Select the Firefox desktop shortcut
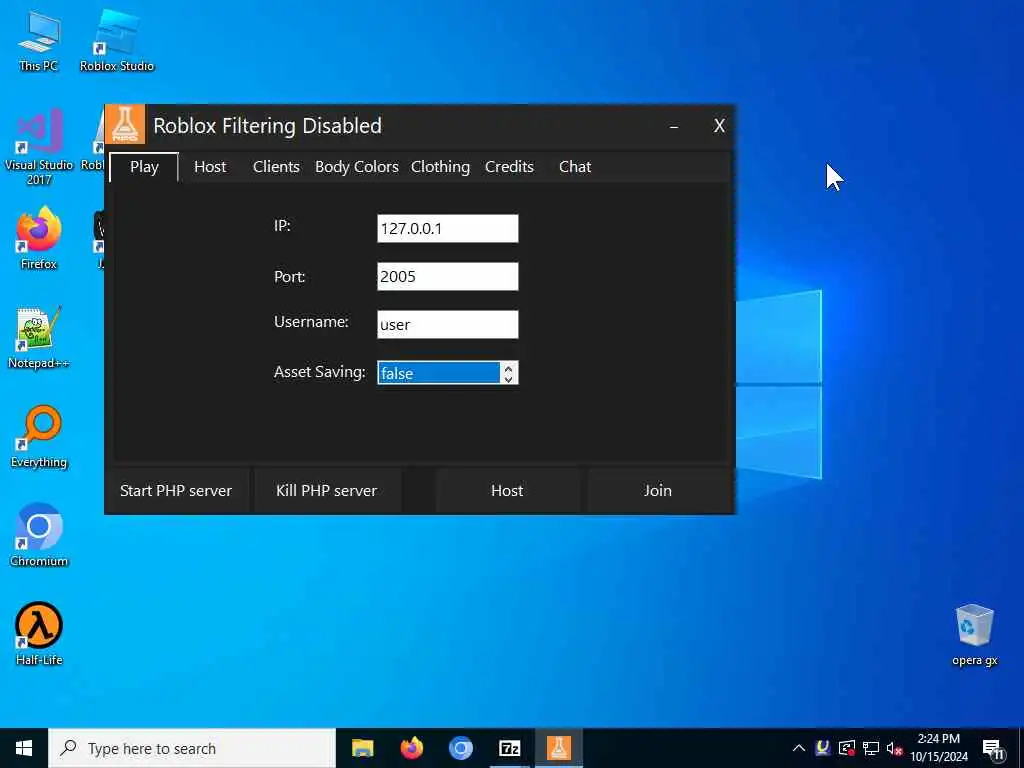1024x768 pixels. [x=39, y=238]
